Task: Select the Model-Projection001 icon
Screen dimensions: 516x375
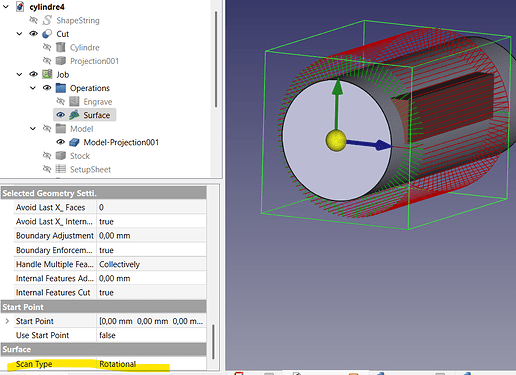Action: pyautogui.click(x=74, y=142)
